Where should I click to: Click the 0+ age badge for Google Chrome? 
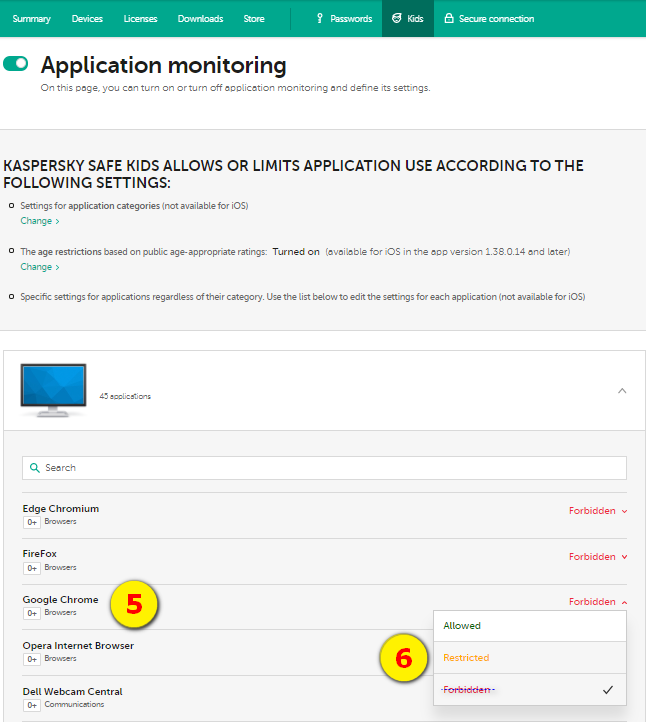[x=32, y=613]
